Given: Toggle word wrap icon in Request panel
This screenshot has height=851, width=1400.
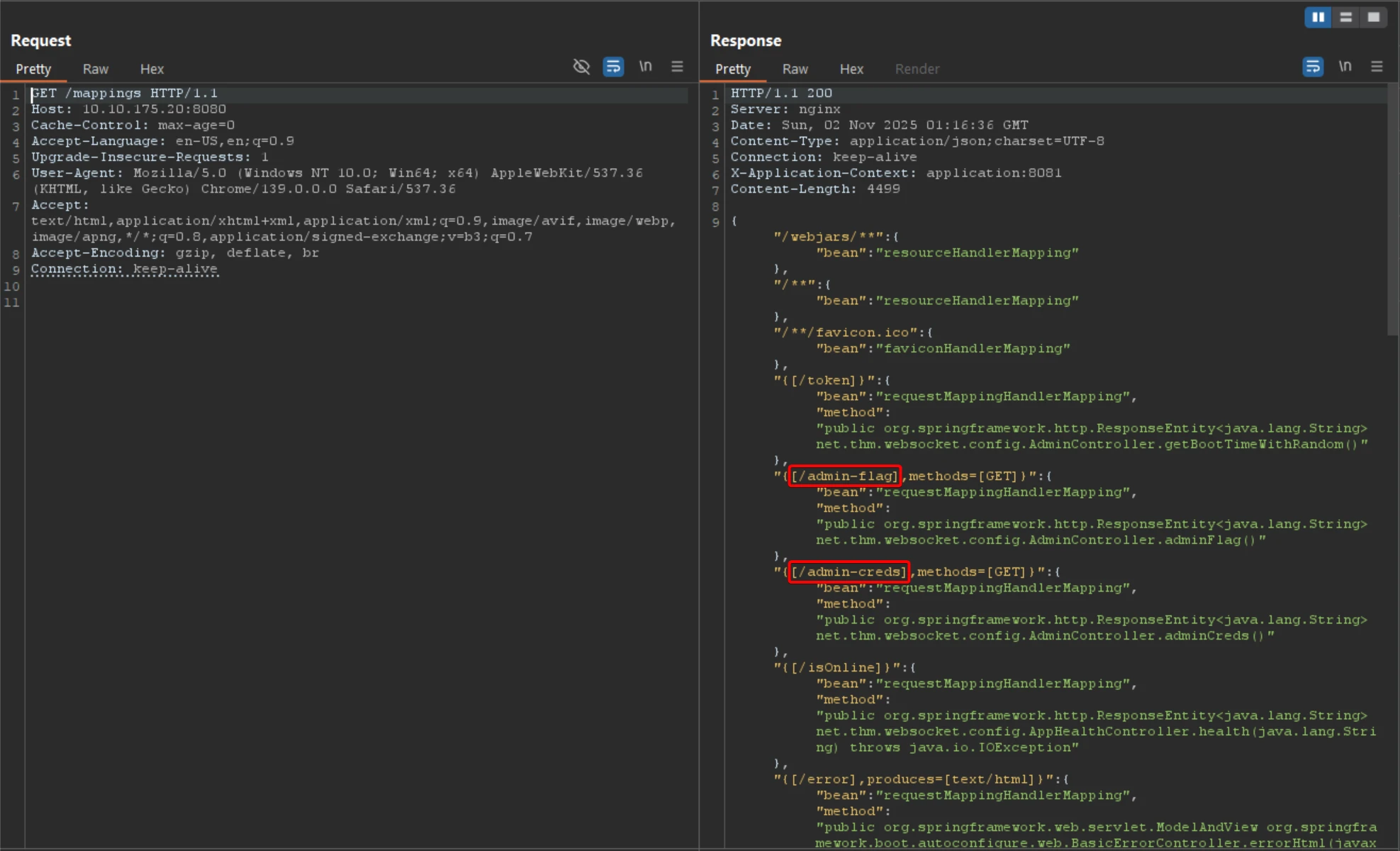Looking at the screenshot, I should (x=613, y=67).
